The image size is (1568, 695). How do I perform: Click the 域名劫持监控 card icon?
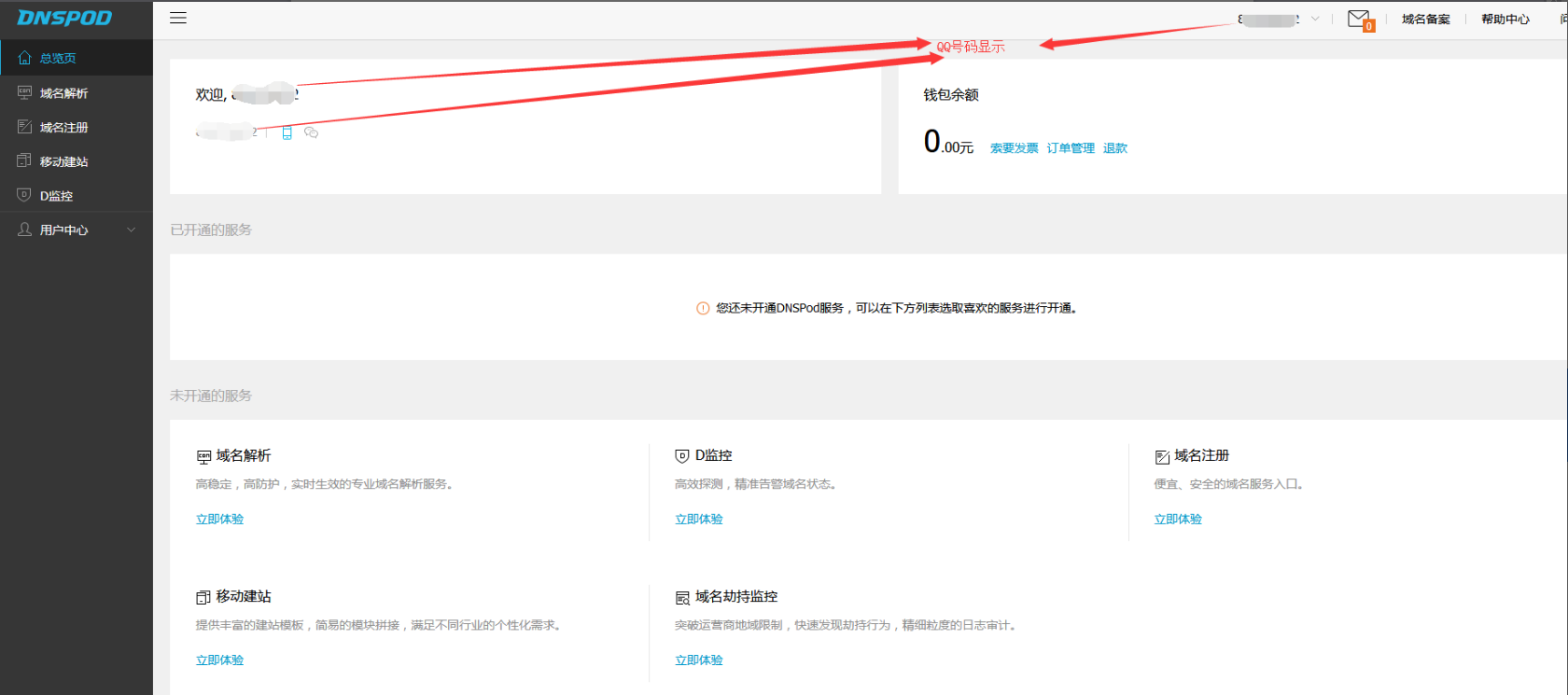click(682, 597)
